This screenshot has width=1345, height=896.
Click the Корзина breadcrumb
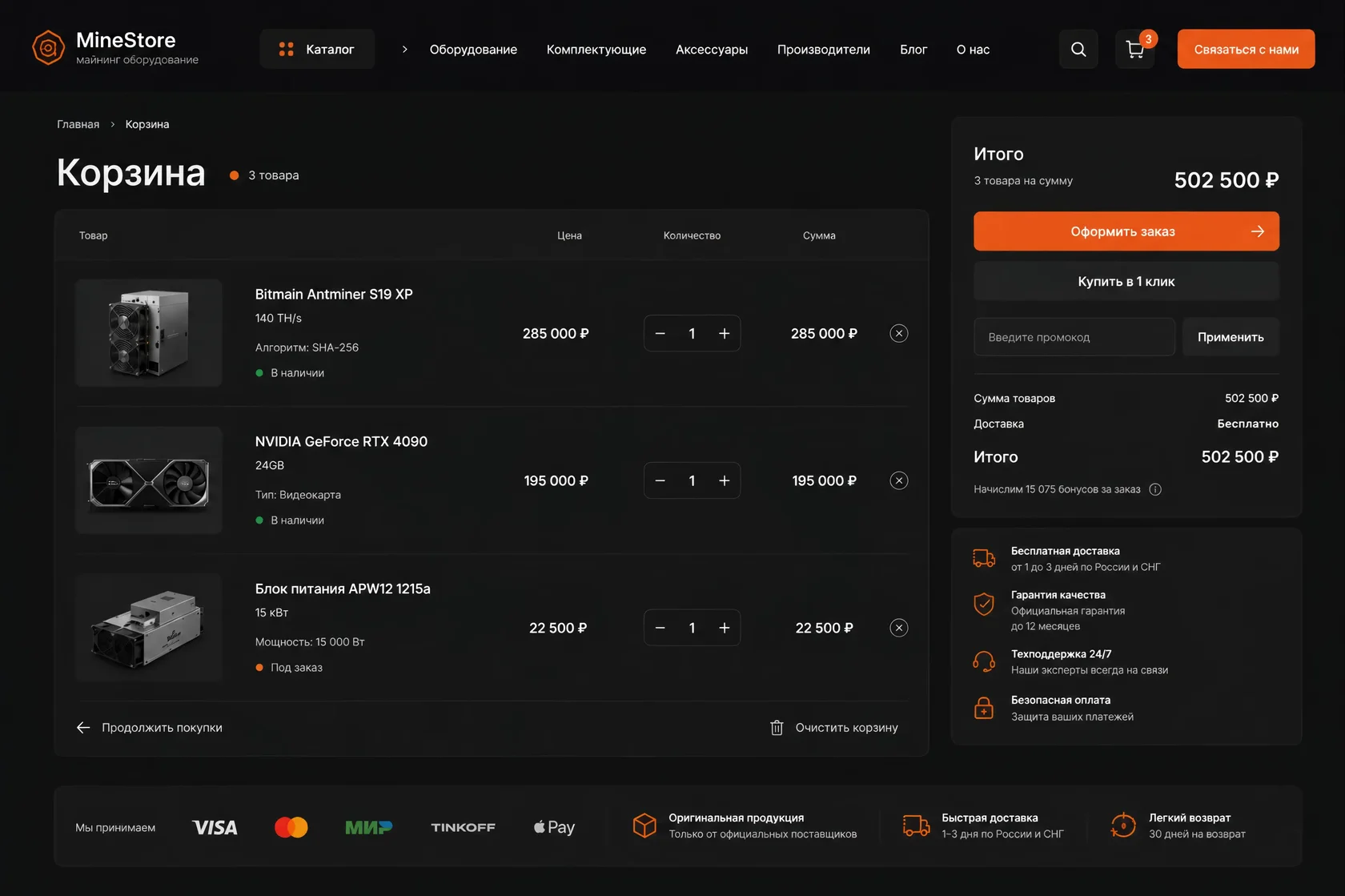point(147,124)
